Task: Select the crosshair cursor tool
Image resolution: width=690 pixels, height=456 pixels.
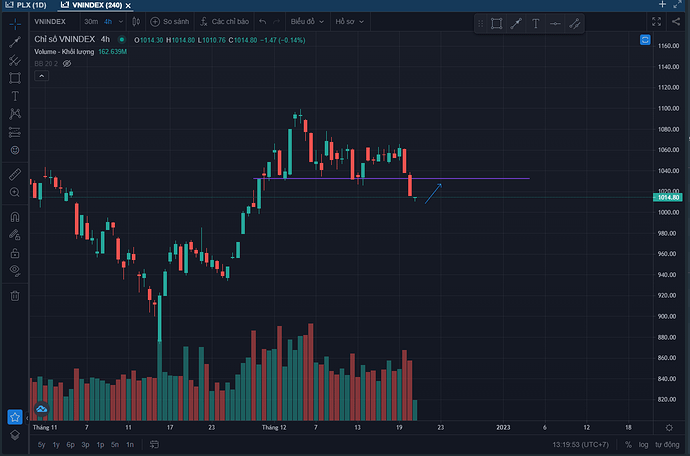Action: 15,23
